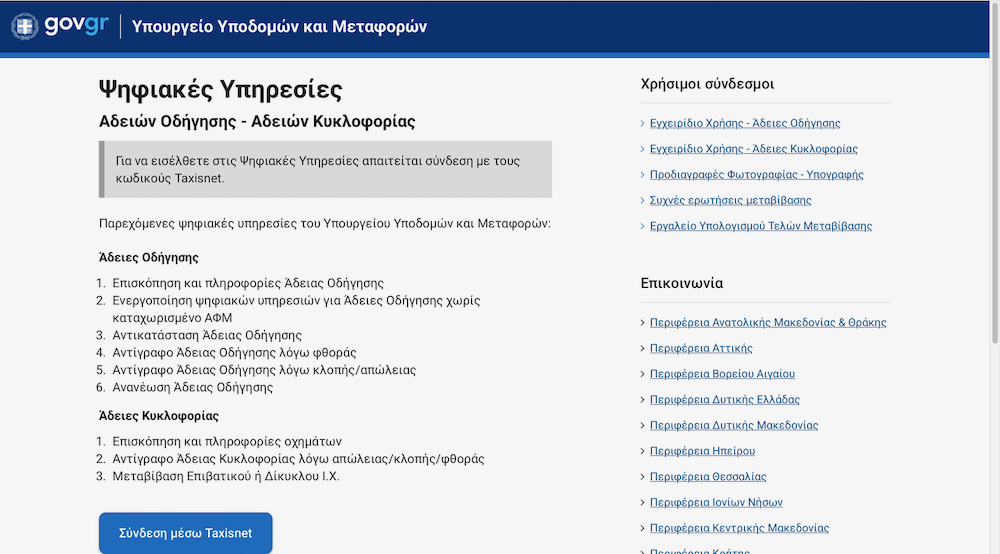The width and height of the screenshot is (1000, 554).
Task: Select Περιφέρεια Δυτικής Ελλάδας contact link
Action: pos(724,399)
